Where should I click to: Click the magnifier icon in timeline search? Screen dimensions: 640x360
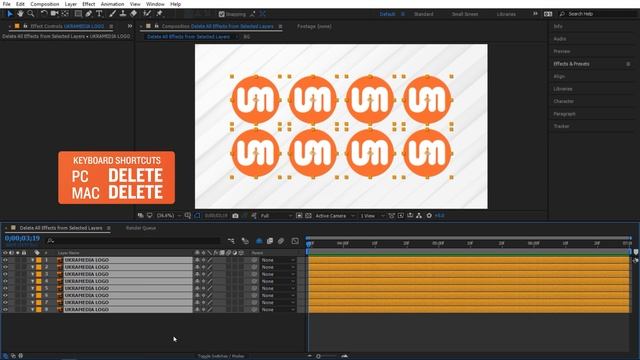click(51, 241)
